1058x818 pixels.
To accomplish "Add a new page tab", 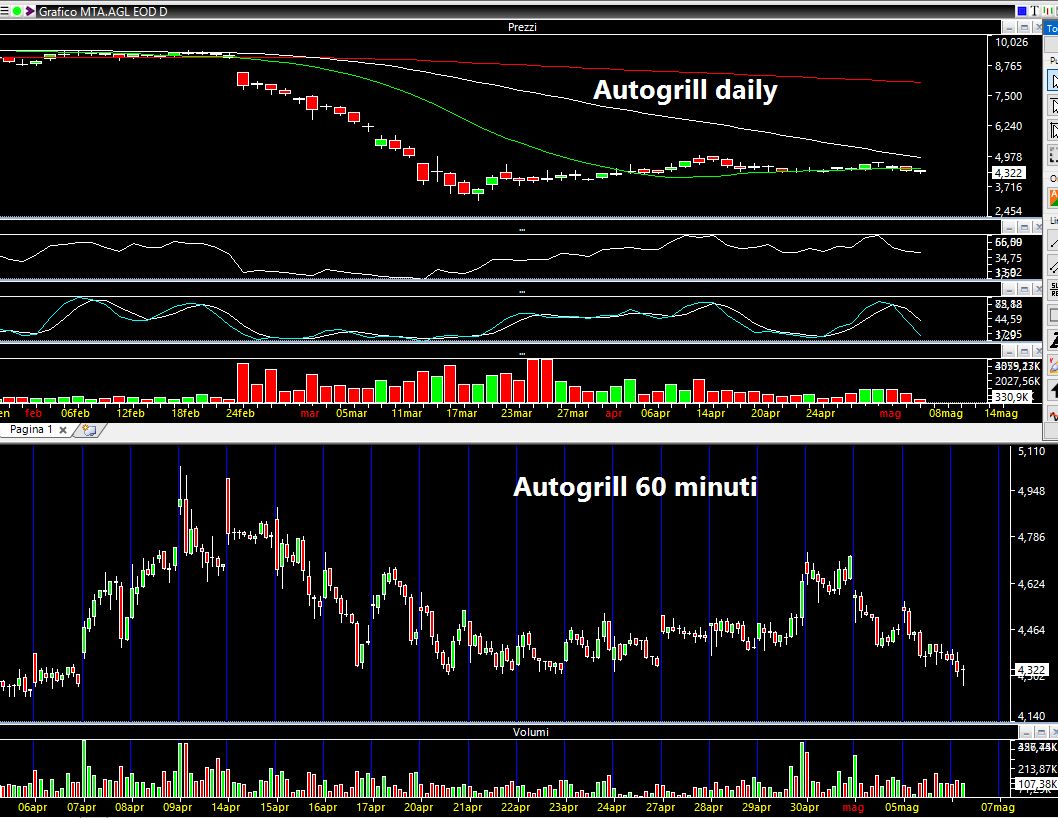I will pyautogui.click(x=89, y=430).
